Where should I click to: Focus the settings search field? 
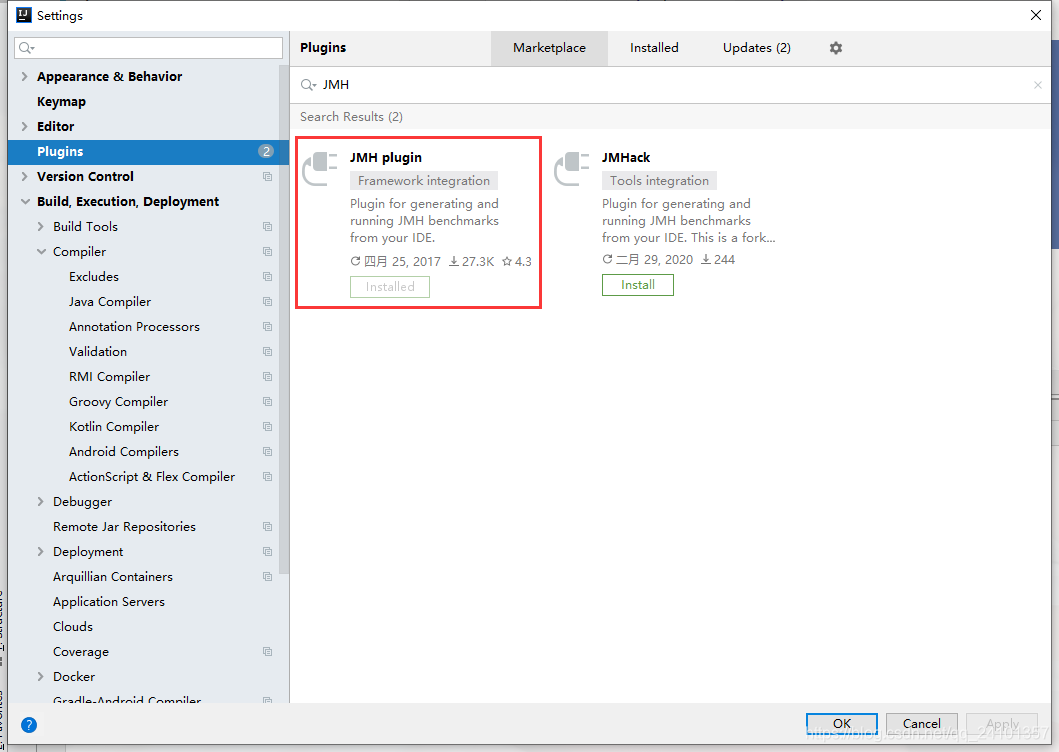pyautogui.click(x=149, y=47)
